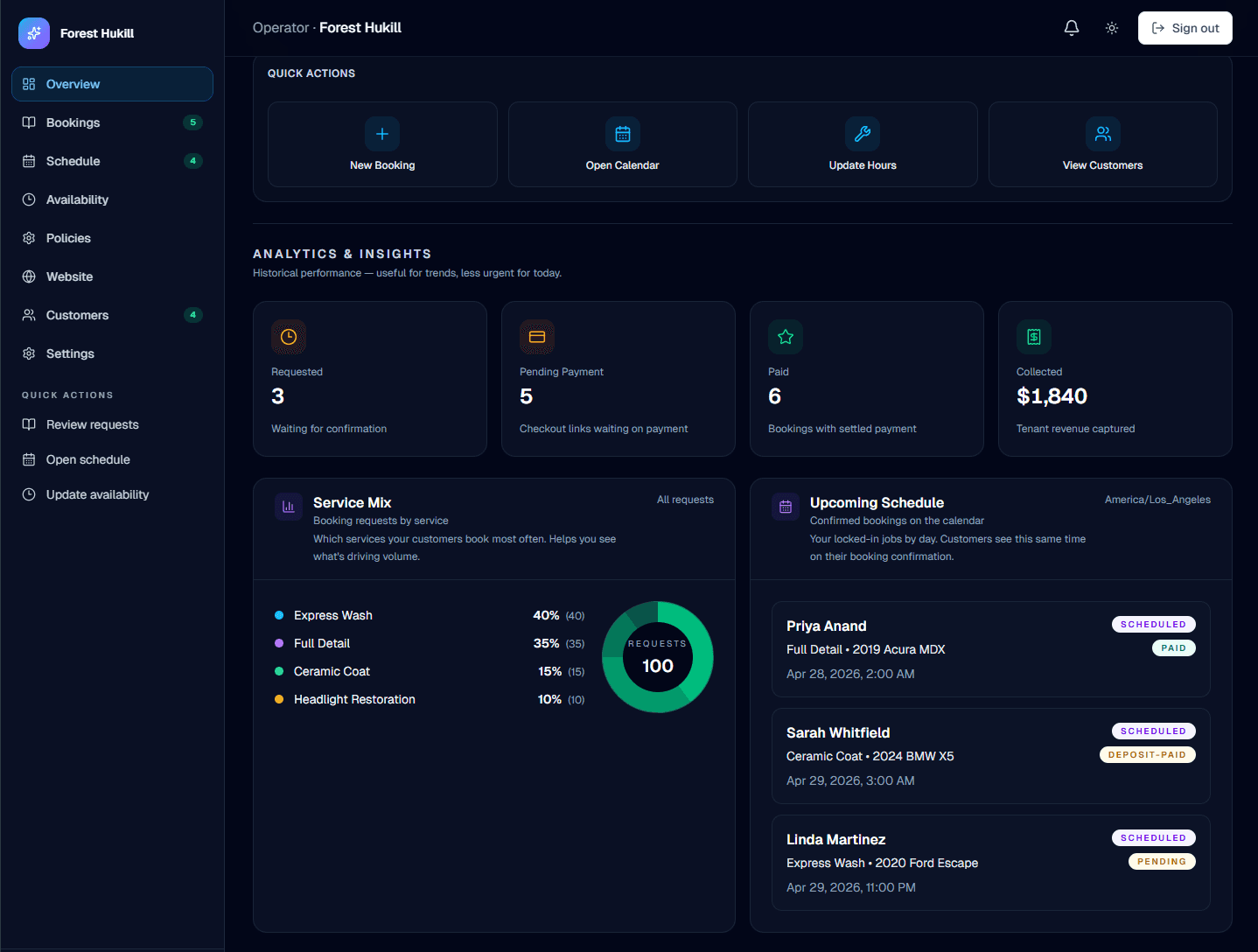Click the Open Calendar icon
This screenshot has width=1258, height=952.
(623, 134)
